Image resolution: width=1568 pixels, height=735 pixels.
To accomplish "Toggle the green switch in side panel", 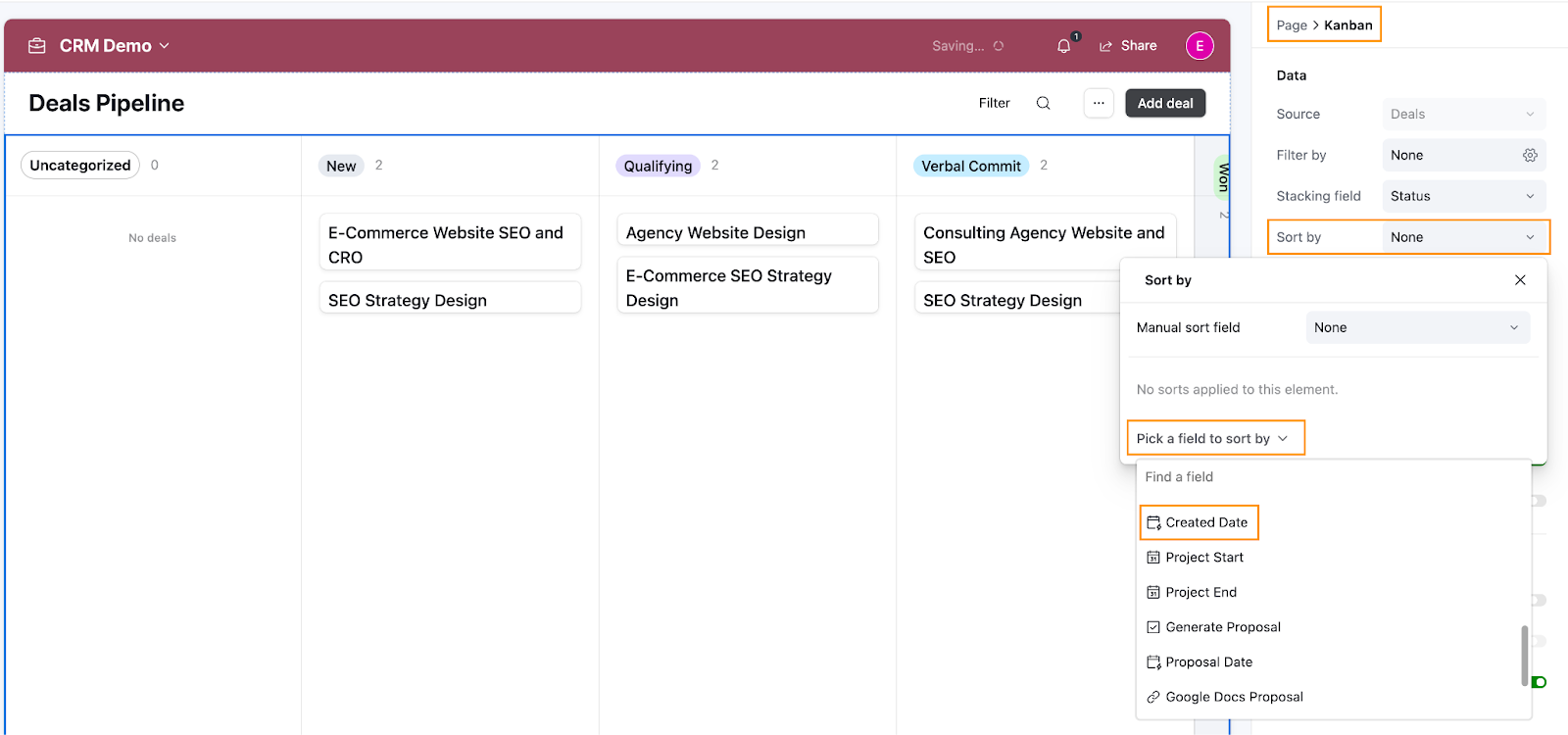I will (1540, 682).
